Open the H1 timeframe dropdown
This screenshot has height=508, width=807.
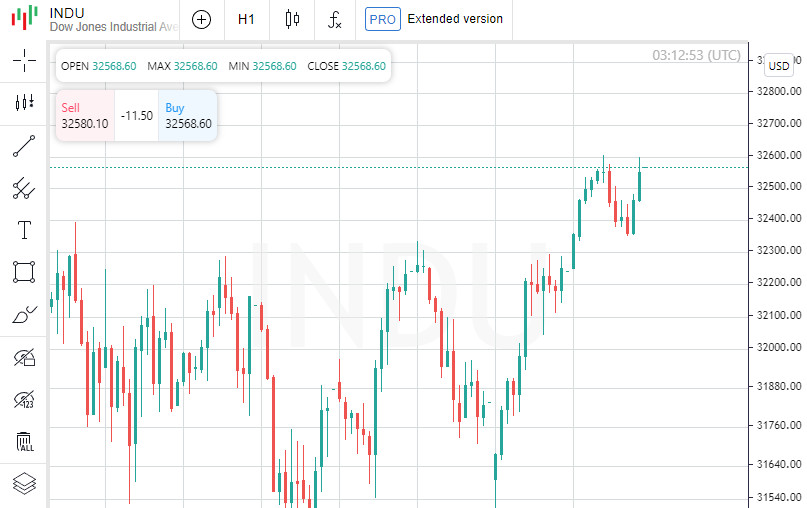246,19
